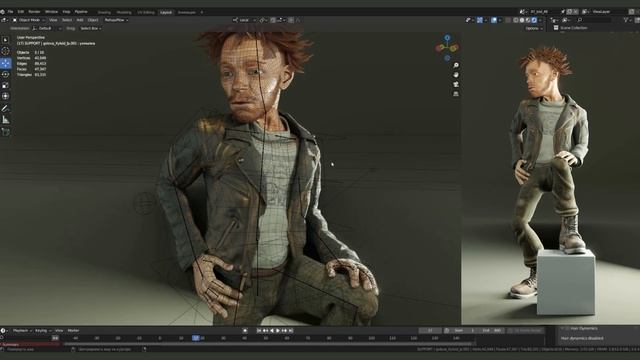Activate the Rotate tool
This screenshot has width=640, height=360.
point(5,74)
